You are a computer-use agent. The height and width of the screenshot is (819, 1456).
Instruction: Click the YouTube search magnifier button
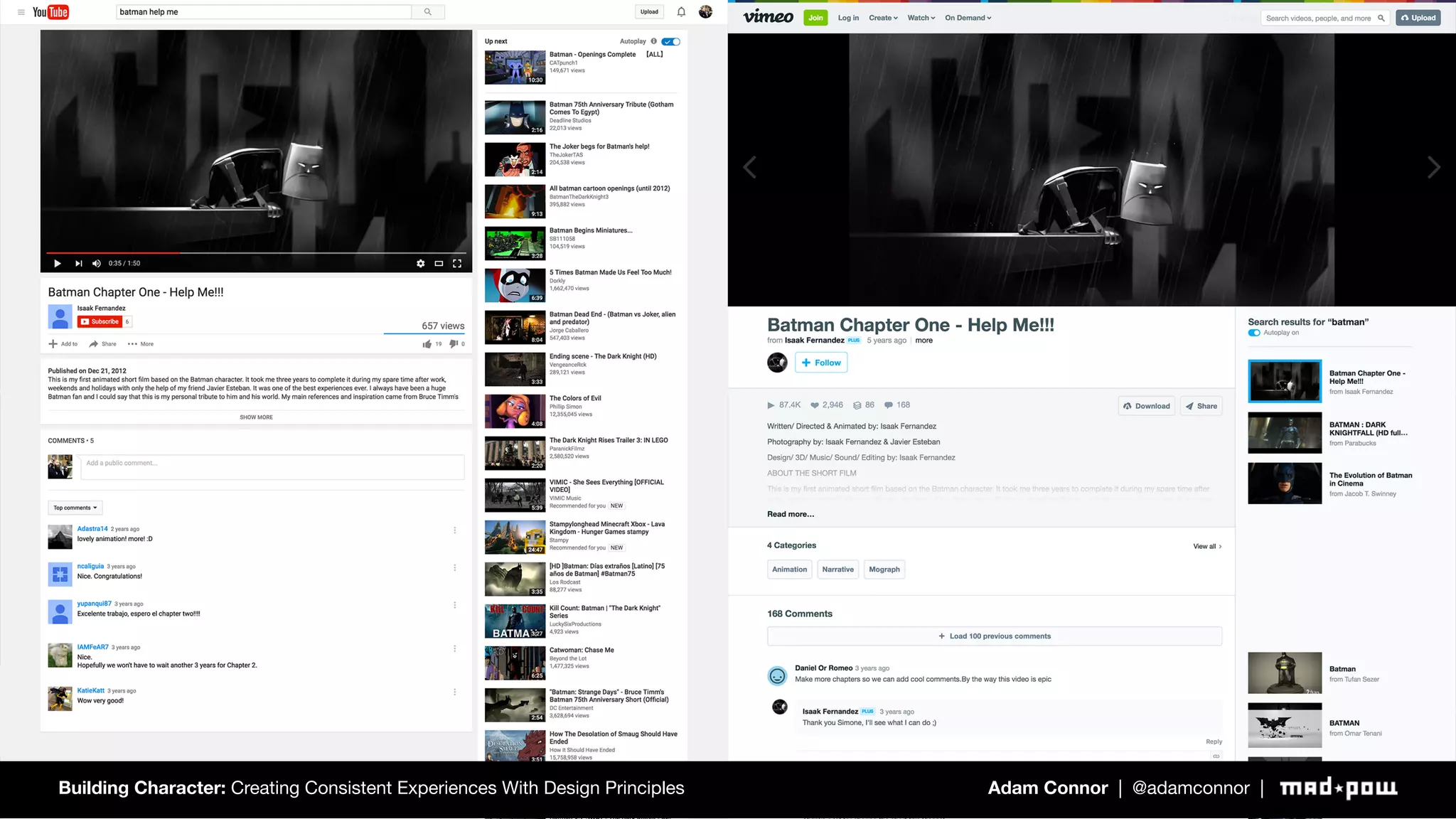coord(428,12)
